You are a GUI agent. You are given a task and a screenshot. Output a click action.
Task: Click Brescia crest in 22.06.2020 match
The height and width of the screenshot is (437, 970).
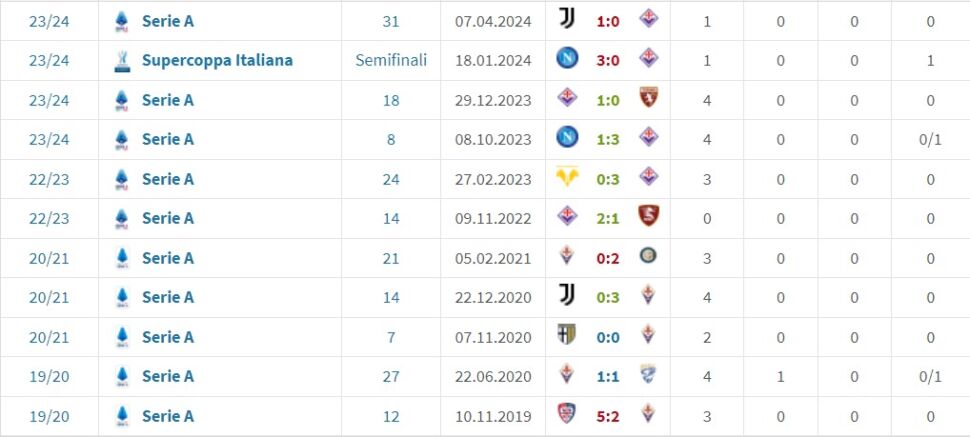[649, 376]
